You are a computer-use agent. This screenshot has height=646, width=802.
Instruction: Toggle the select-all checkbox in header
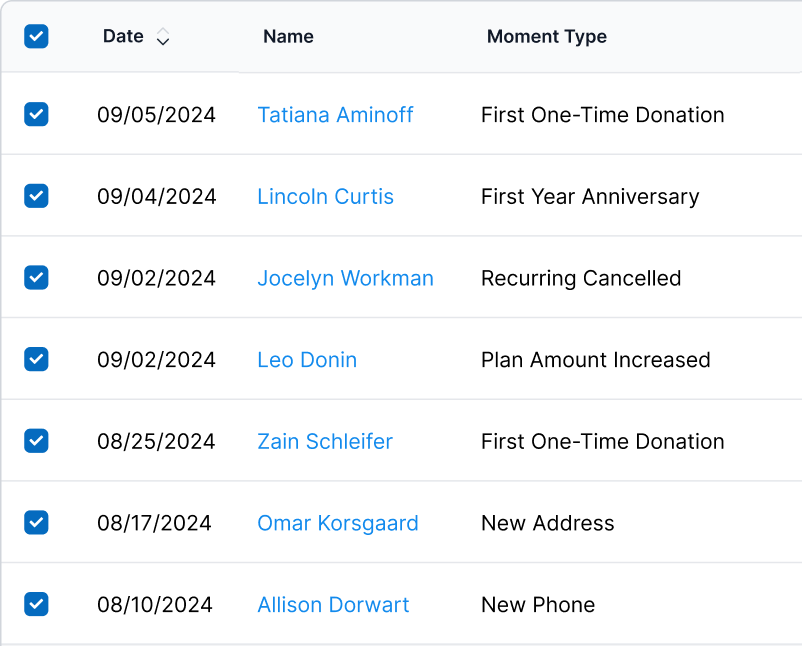(36, 37)
